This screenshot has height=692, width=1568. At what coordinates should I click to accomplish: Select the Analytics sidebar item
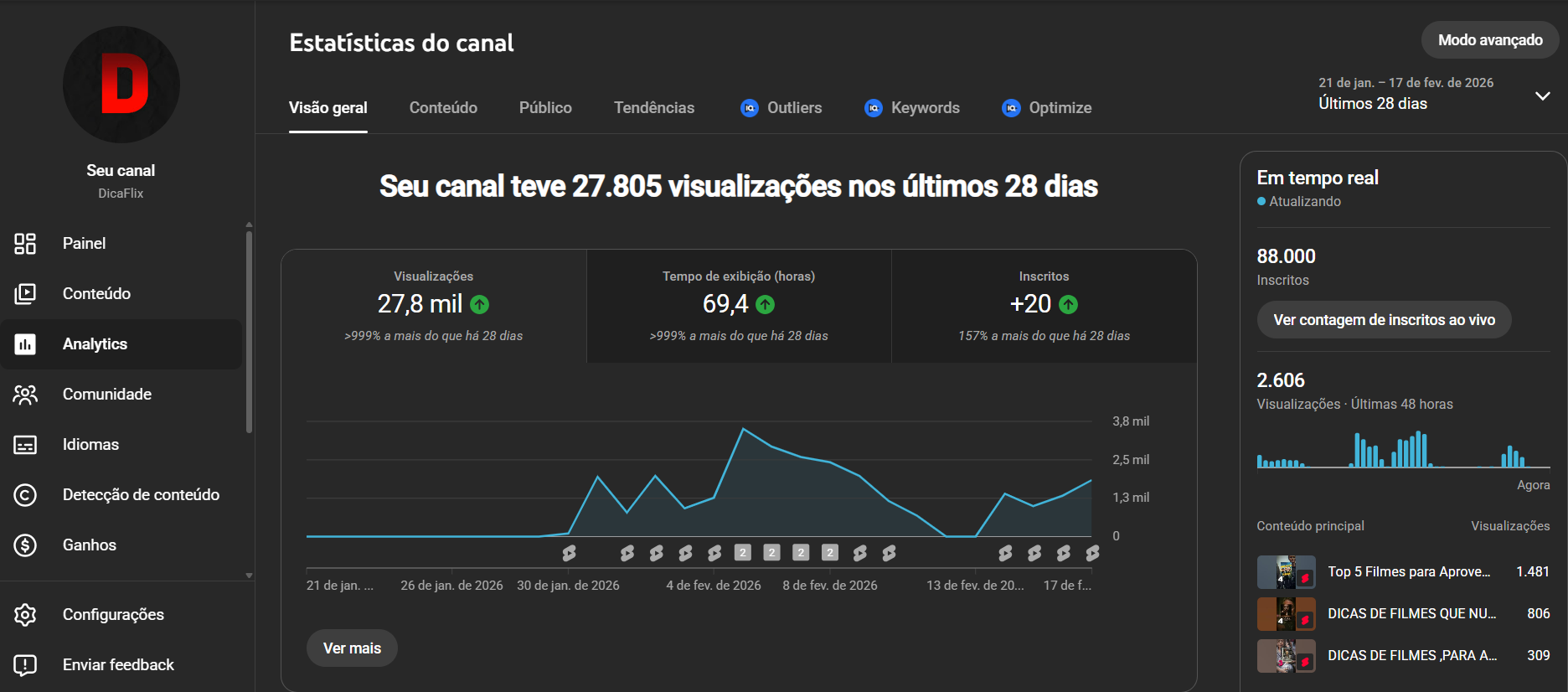[x=121, y=344]
